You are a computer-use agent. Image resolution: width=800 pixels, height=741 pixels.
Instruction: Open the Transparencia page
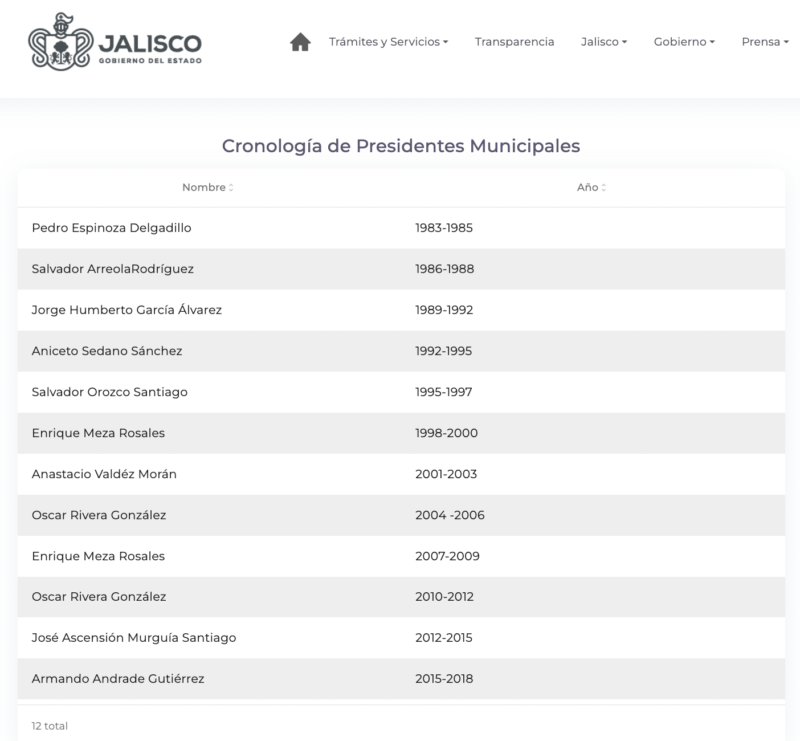(514, 42)
